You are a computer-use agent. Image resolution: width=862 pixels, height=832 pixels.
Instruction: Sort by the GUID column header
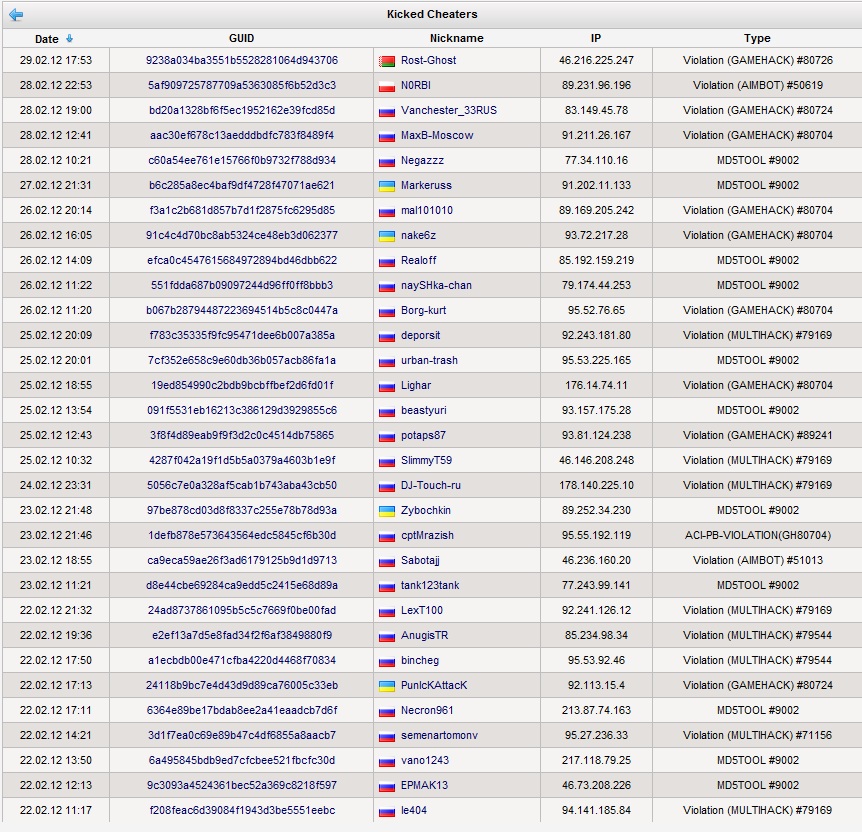pos(241,38)
